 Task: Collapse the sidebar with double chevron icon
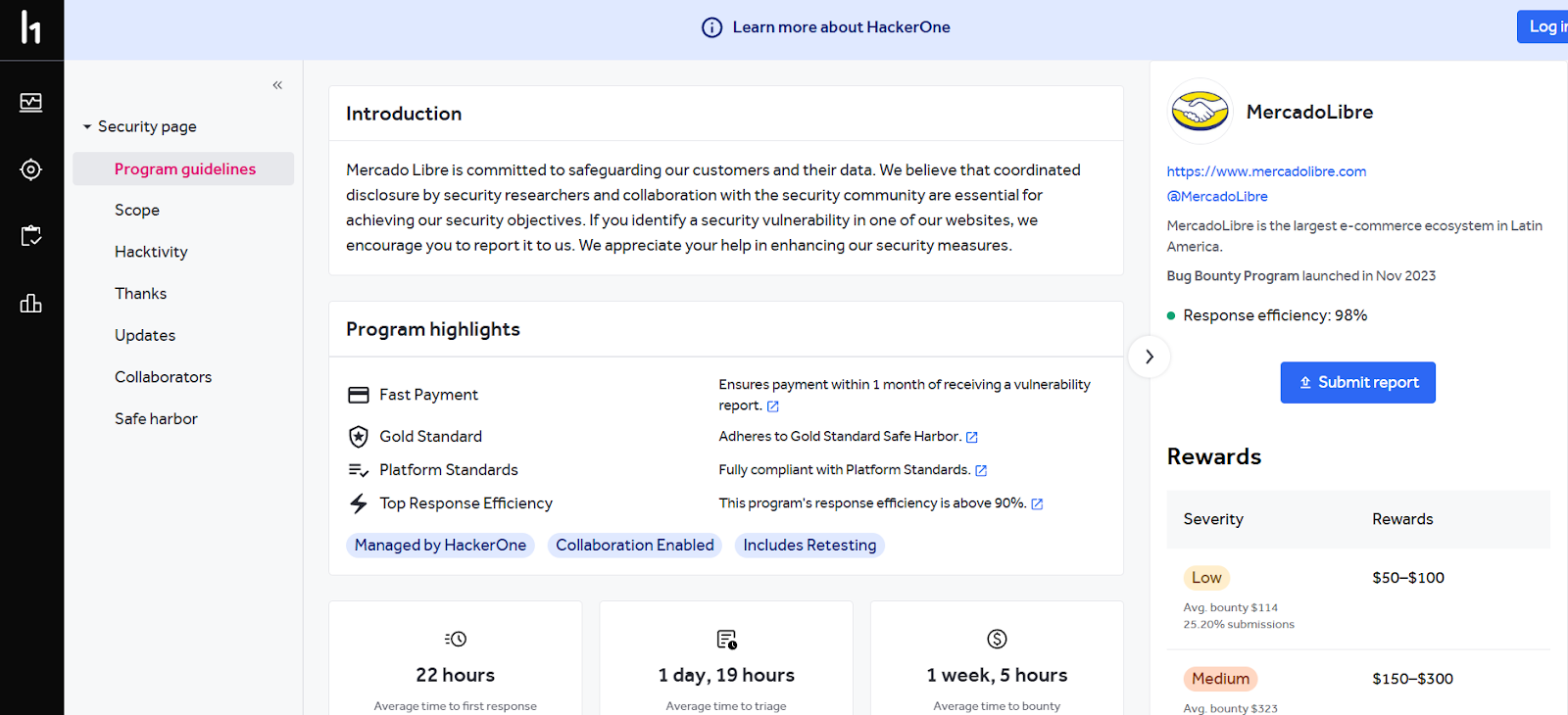point(277,85)
